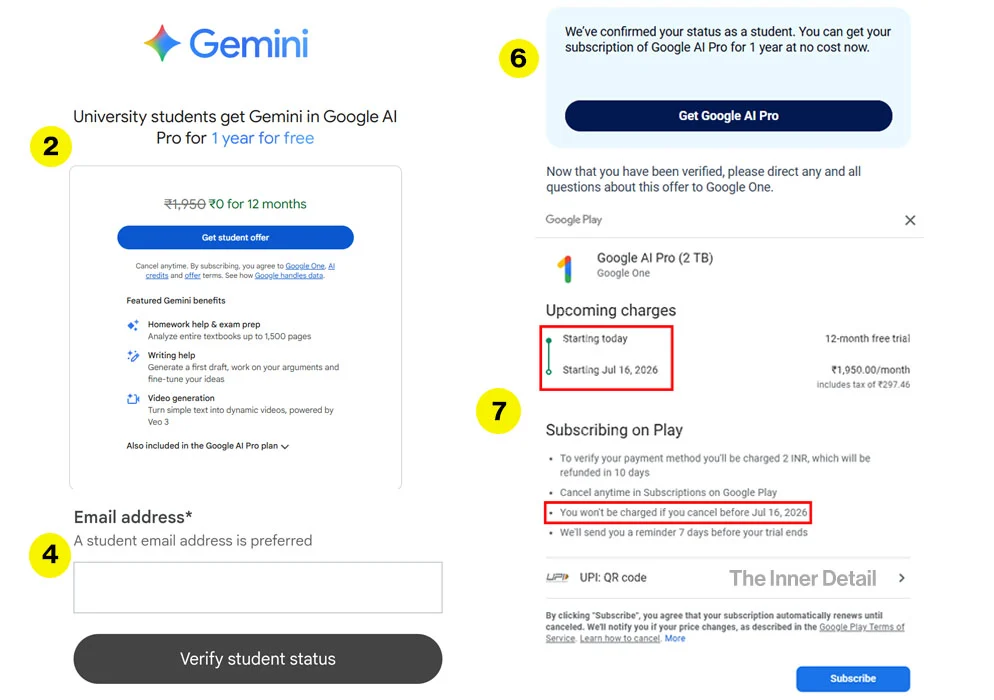The image size is (994, 700).
Task: Click the Homework help sparkle icon
Action: point(133,325)
